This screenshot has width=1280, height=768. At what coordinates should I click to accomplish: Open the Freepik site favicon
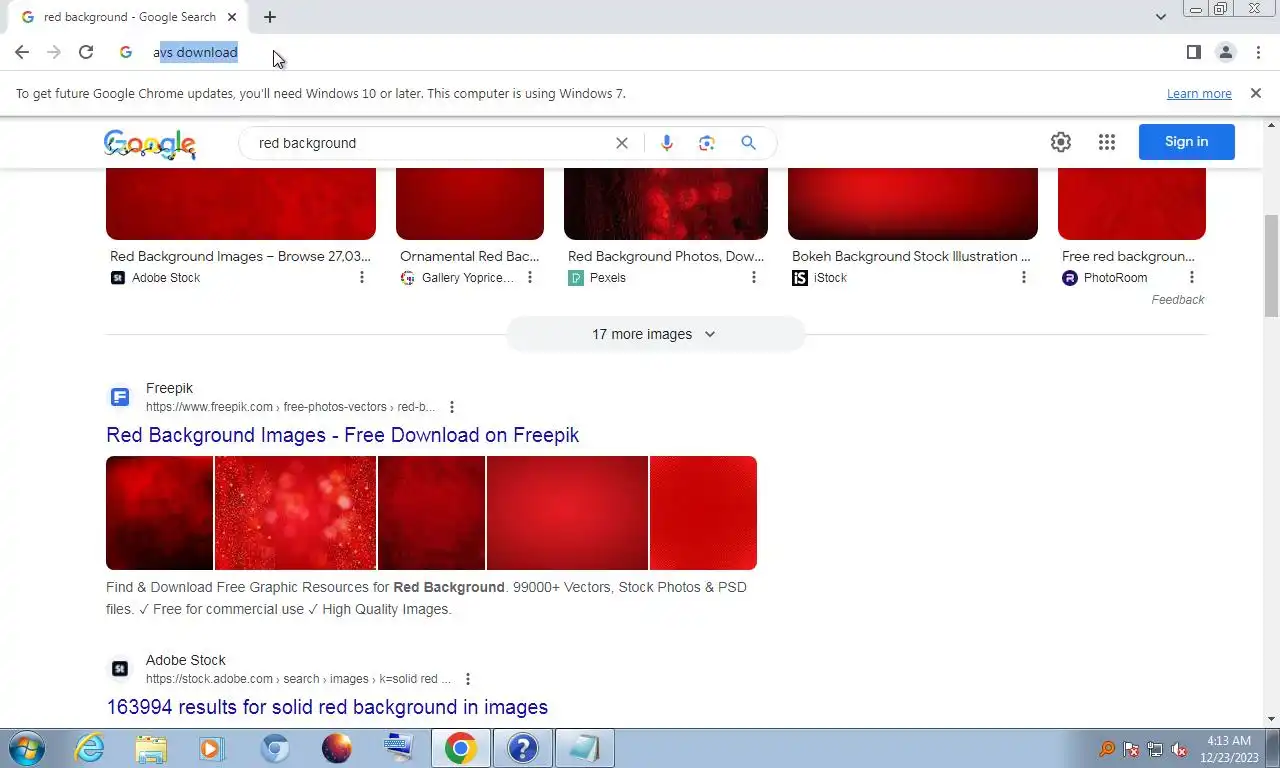[x=120, y=397]
